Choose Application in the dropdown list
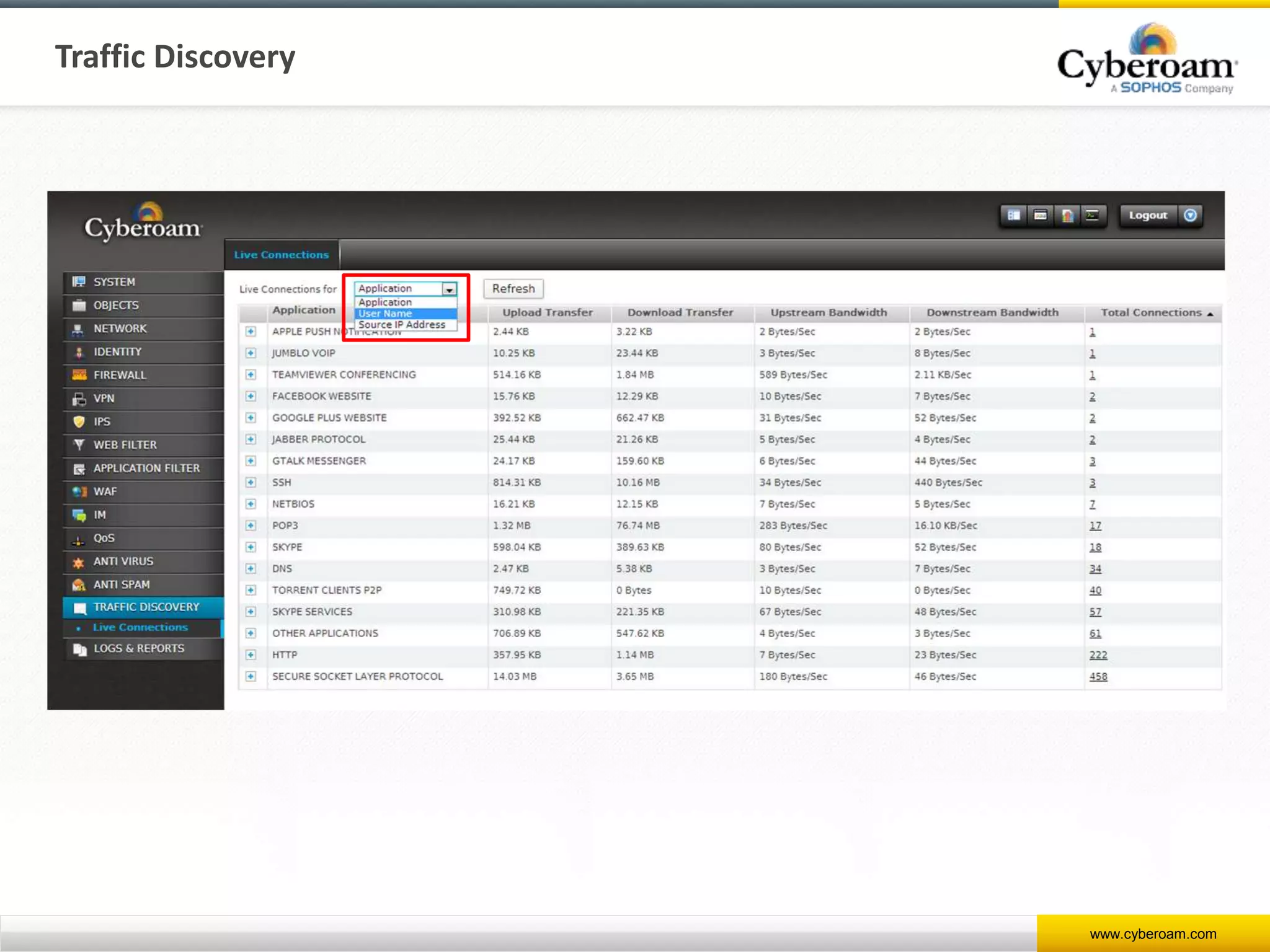1270x952 pixels. coord(406,302)
